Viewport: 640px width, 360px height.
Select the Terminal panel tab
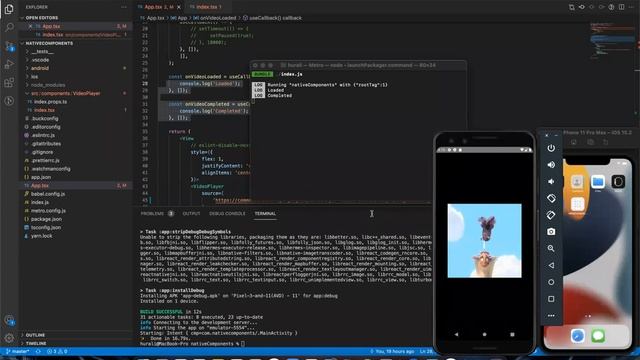[265, 213]
